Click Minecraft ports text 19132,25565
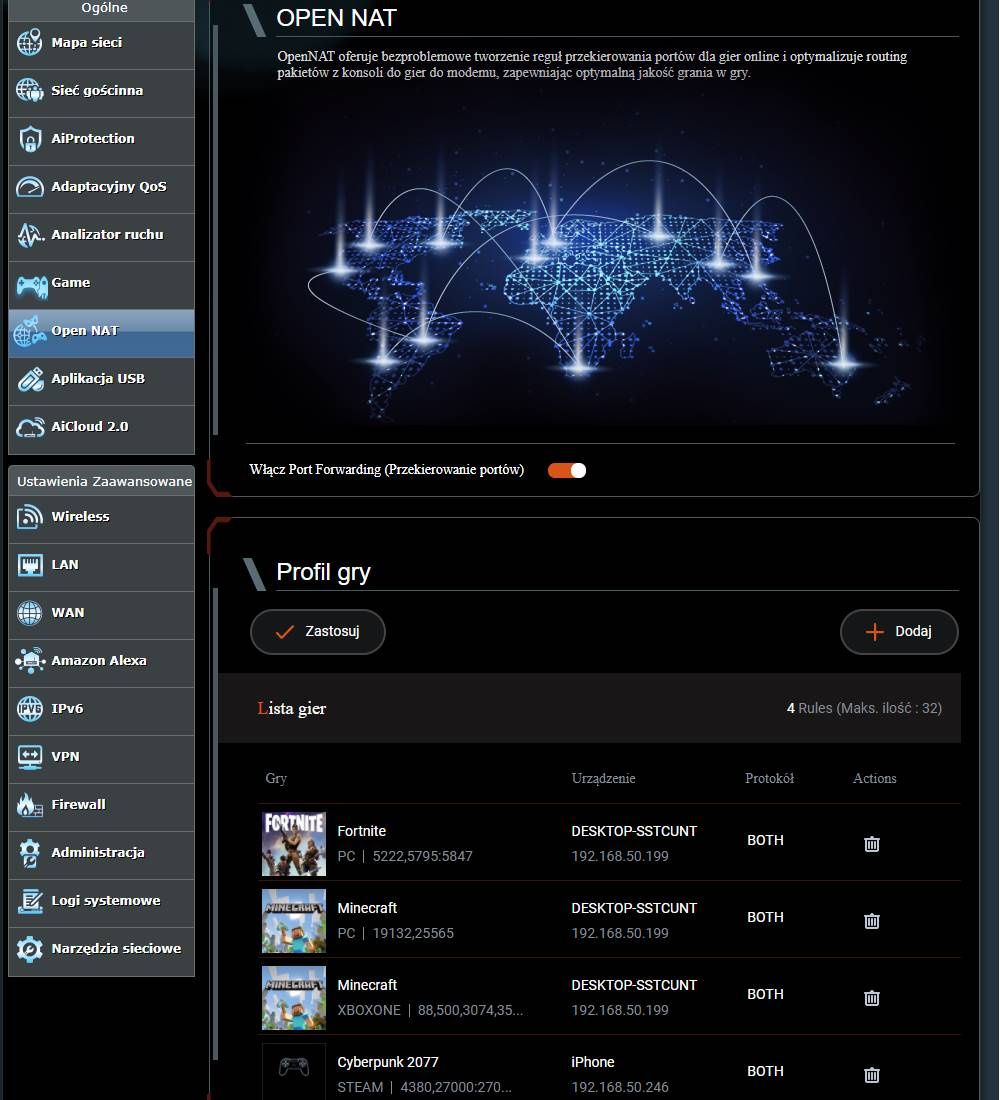Image resolution: width=1000 pixels, height=1100 pixels. pyautogui.click(x=413, y=934)
